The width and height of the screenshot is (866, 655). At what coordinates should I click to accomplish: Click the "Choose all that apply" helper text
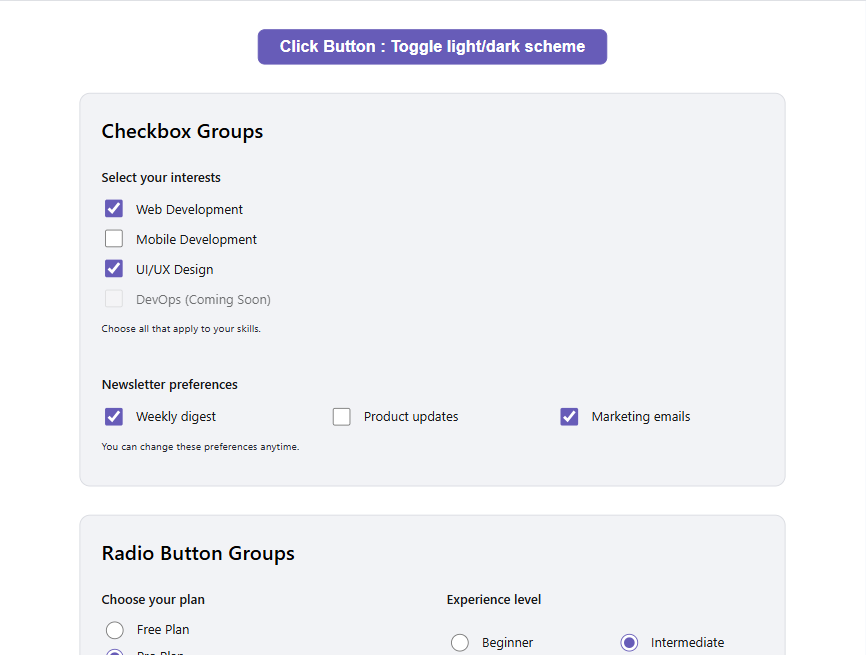tap(181, 329)
